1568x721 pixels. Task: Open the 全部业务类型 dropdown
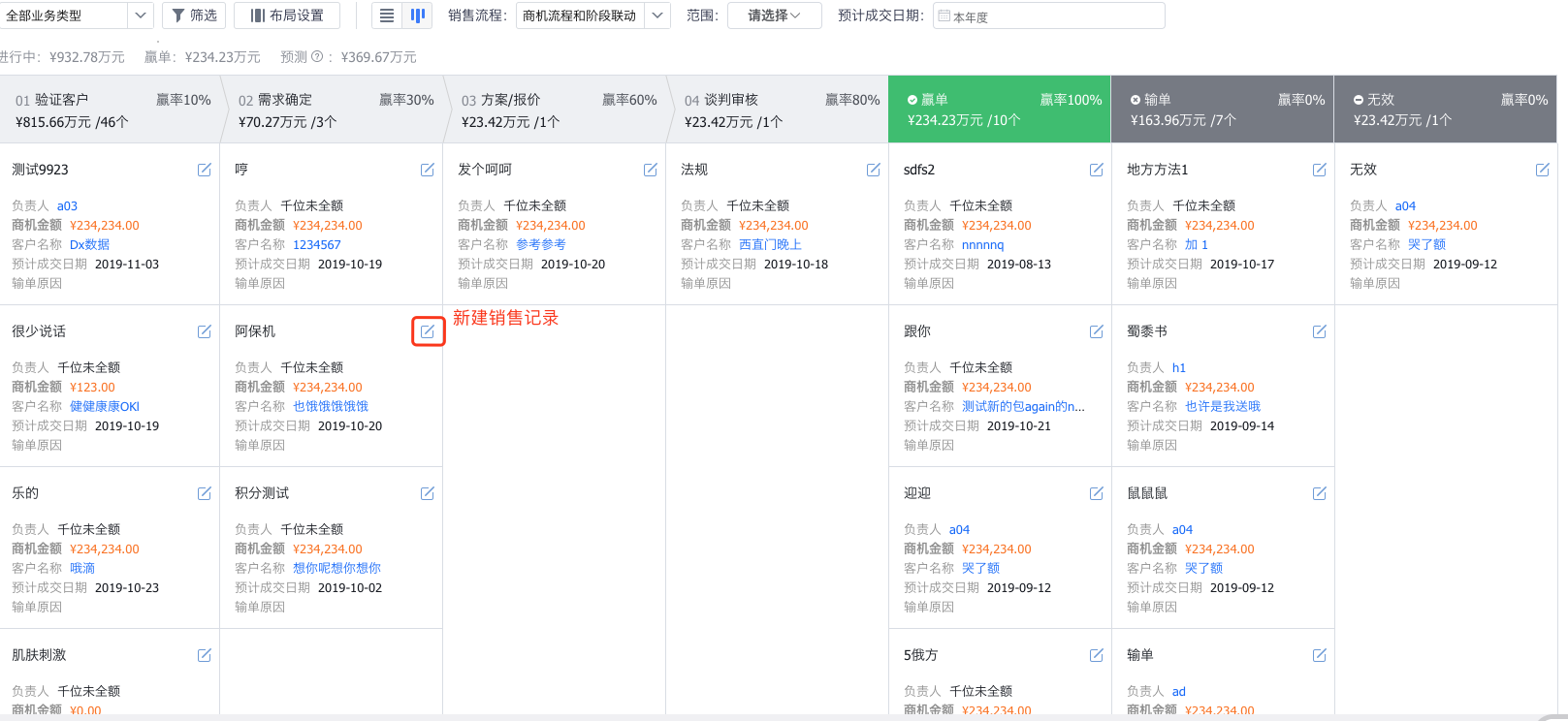77,16
